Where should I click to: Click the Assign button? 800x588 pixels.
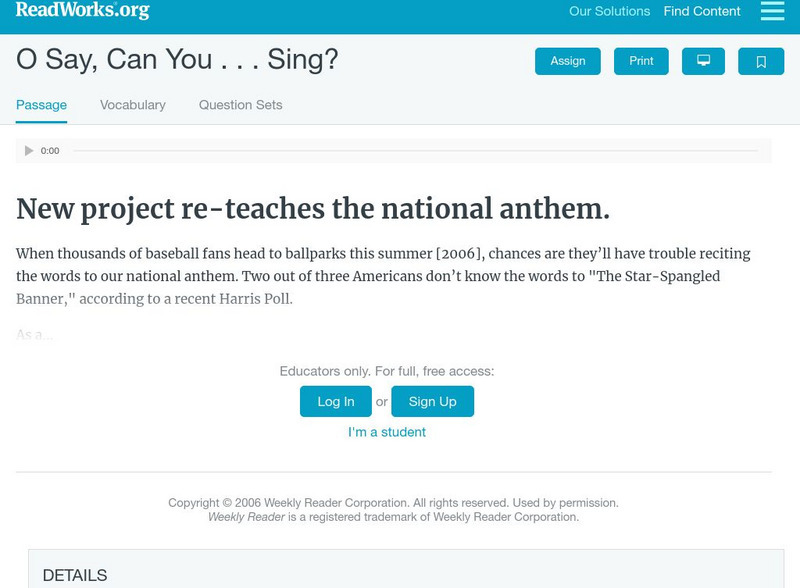(567, 60)
